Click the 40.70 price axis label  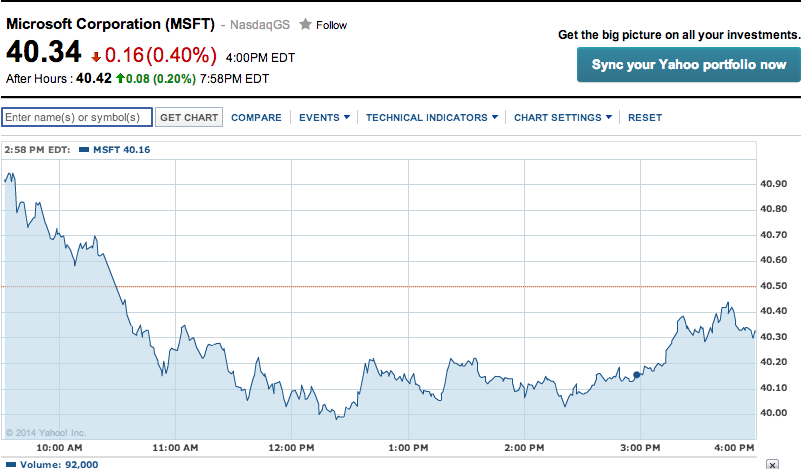(x=774, y=235)
